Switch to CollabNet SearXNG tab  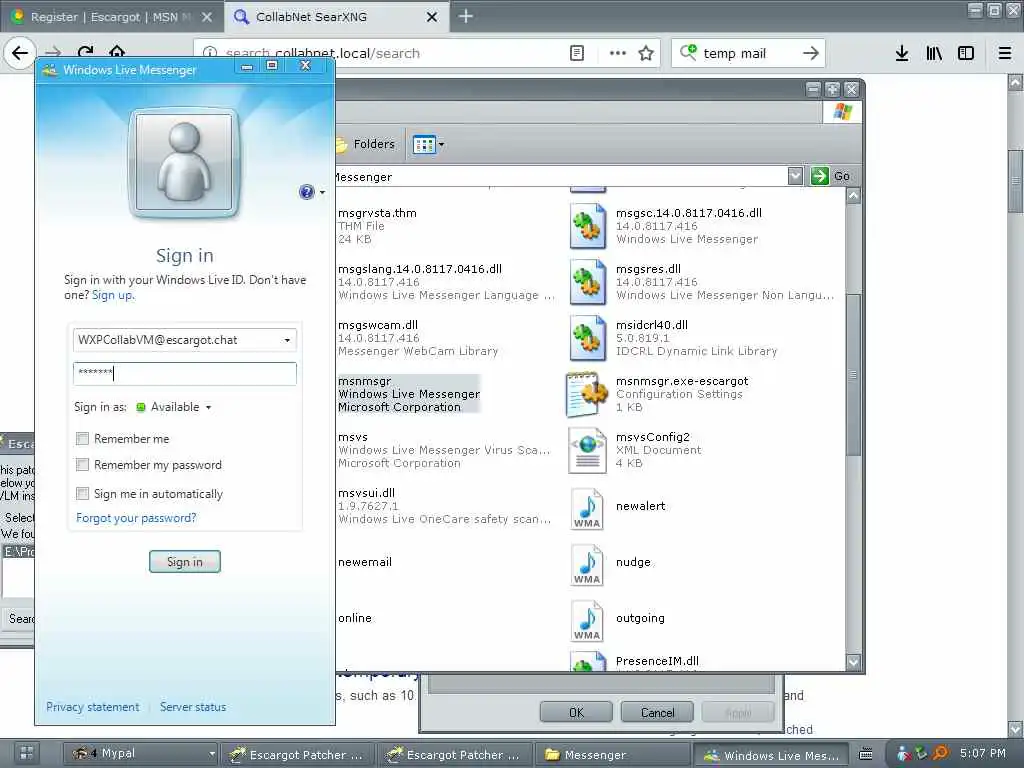[x=337, y=17]
